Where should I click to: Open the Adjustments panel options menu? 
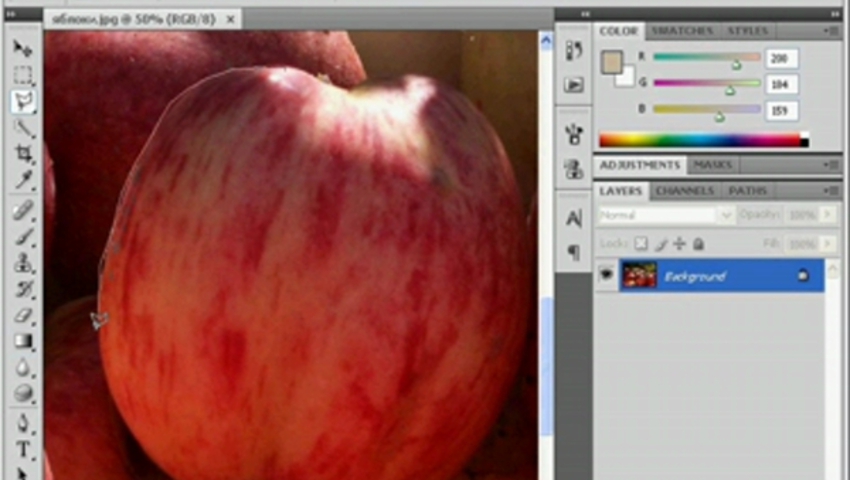(x=833, y=164)
